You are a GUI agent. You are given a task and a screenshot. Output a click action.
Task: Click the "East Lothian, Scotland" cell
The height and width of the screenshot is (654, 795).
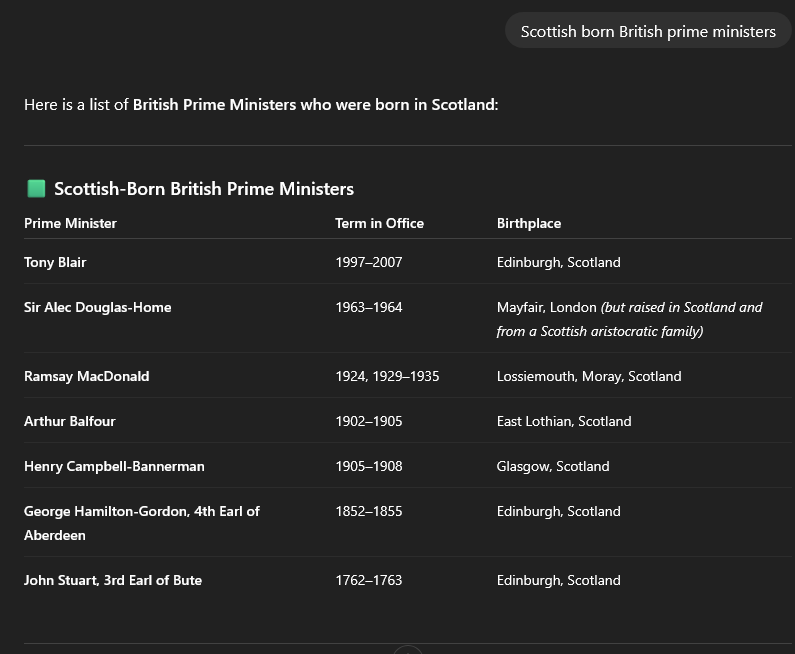pyautogui.click(x=564, y=421)
